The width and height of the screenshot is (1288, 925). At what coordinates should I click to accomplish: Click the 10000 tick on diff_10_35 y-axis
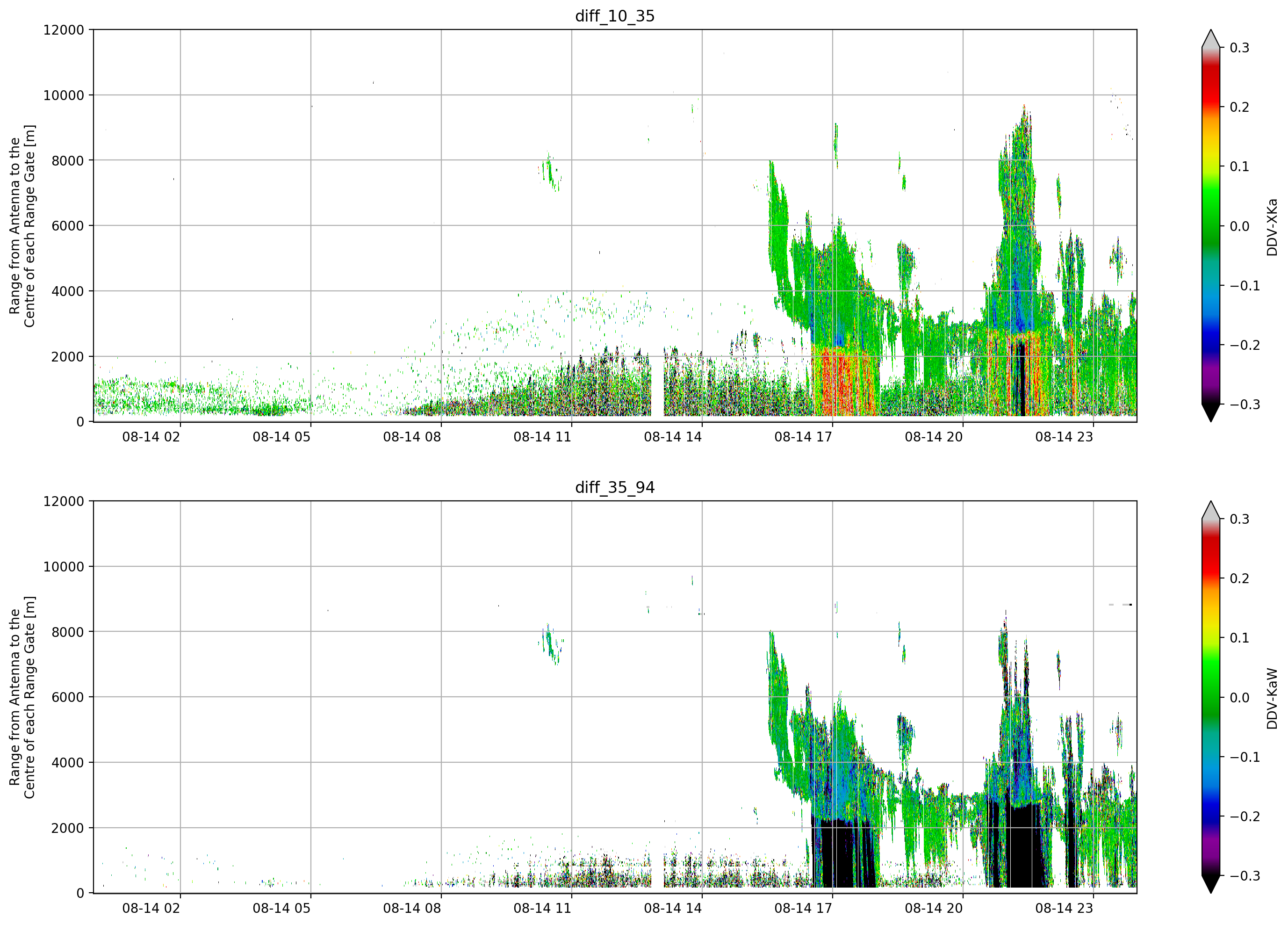pos(64,95)
